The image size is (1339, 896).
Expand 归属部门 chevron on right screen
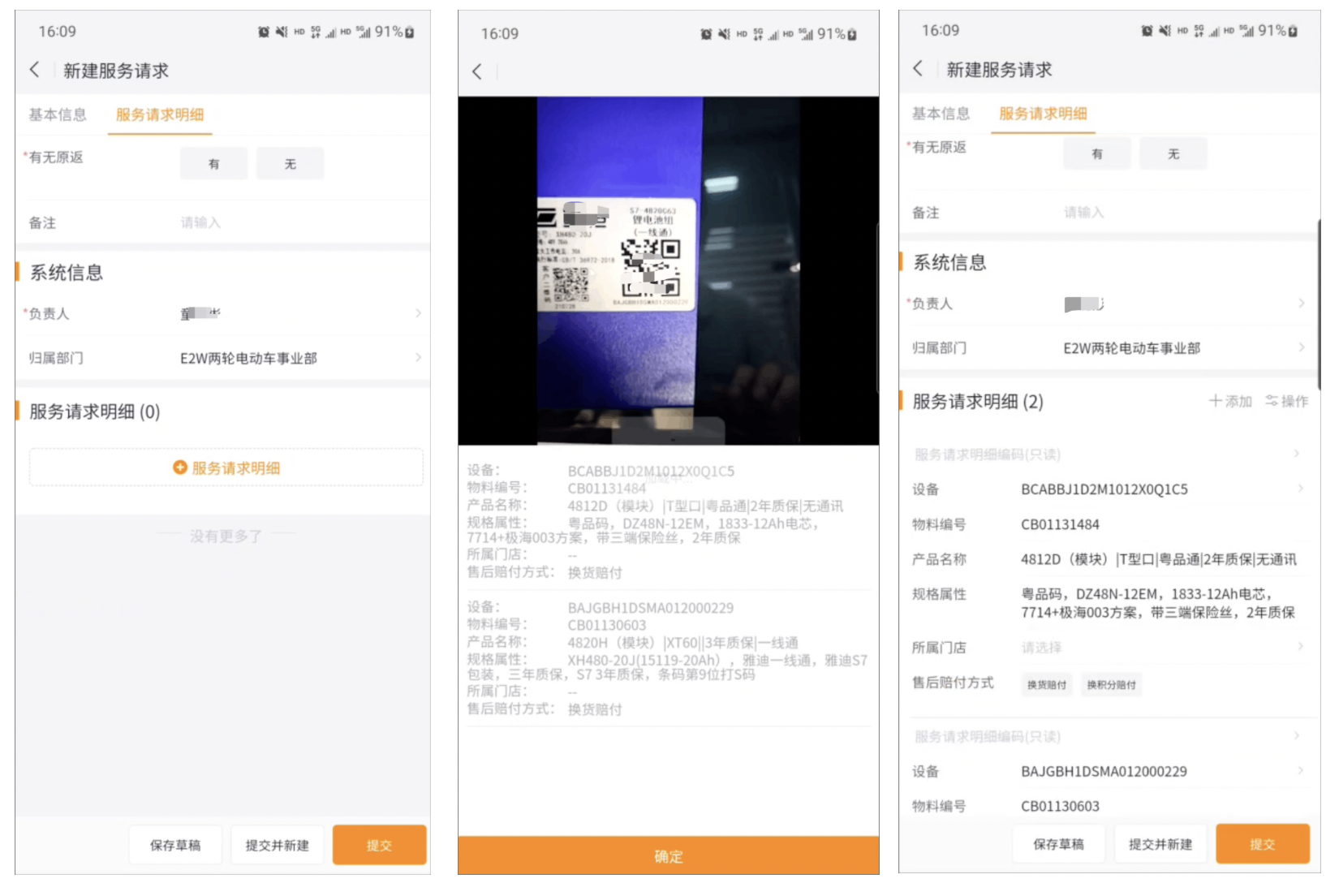[x=1302, y=348]
